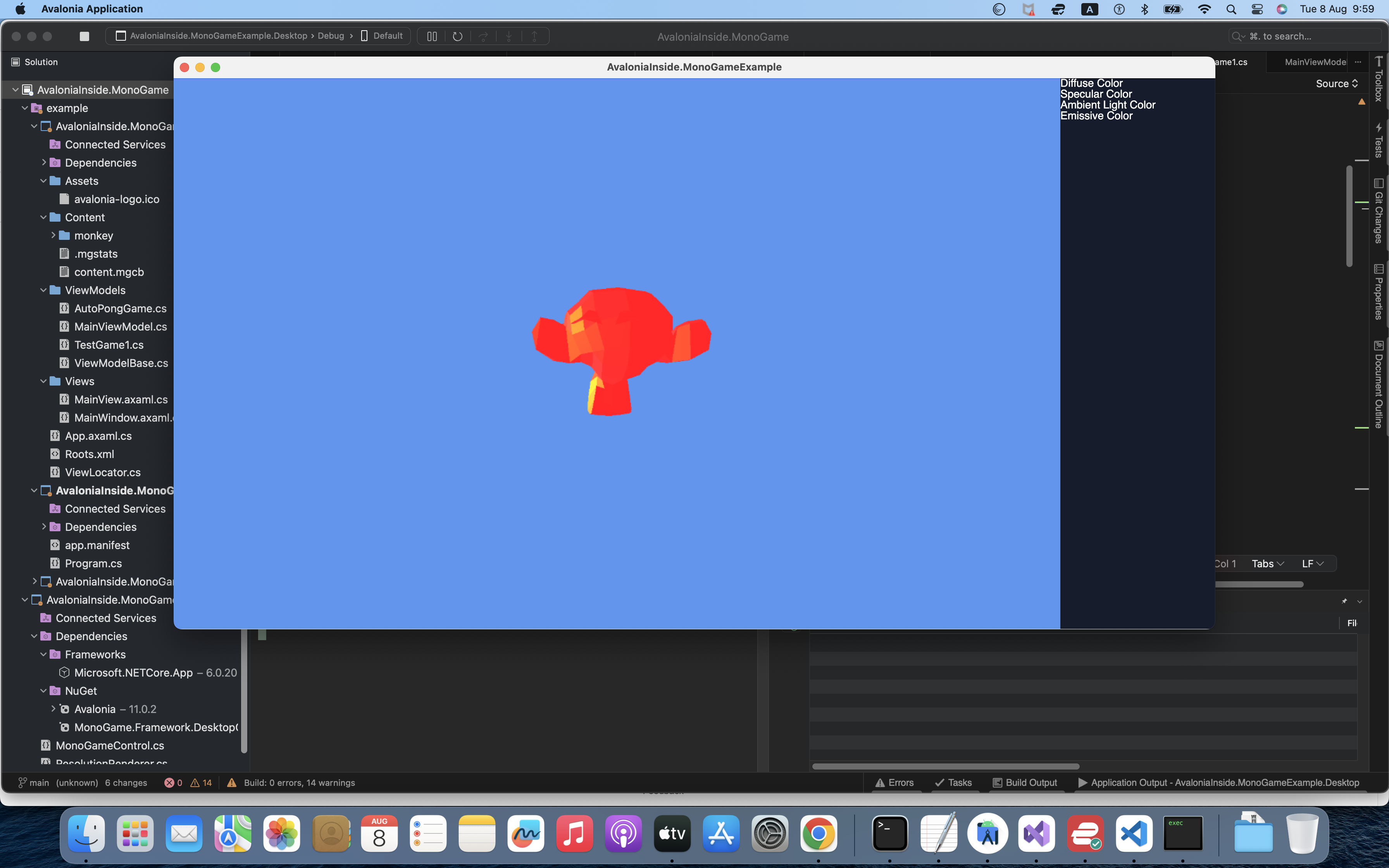This screenshot has width=1389, height=868.
Task: Collapse the ViewModels folder
Action: pyautogui.click(x=44, y=290)
